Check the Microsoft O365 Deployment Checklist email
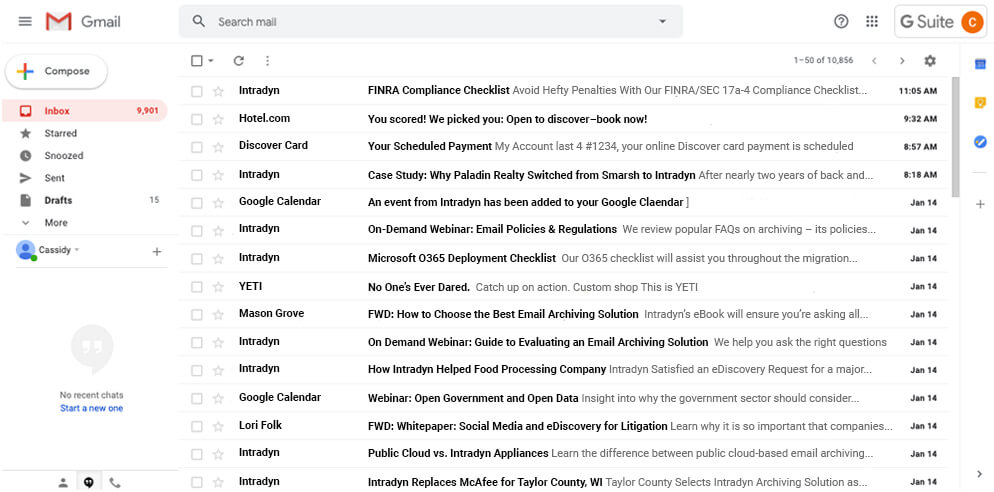 tap(197, 259)
